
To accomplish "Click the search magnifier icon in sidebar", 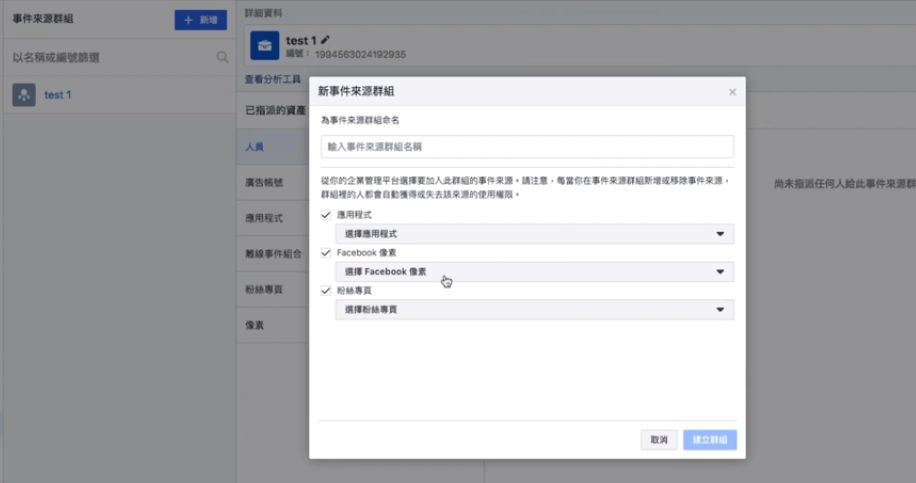I will (x=222, y=58).
